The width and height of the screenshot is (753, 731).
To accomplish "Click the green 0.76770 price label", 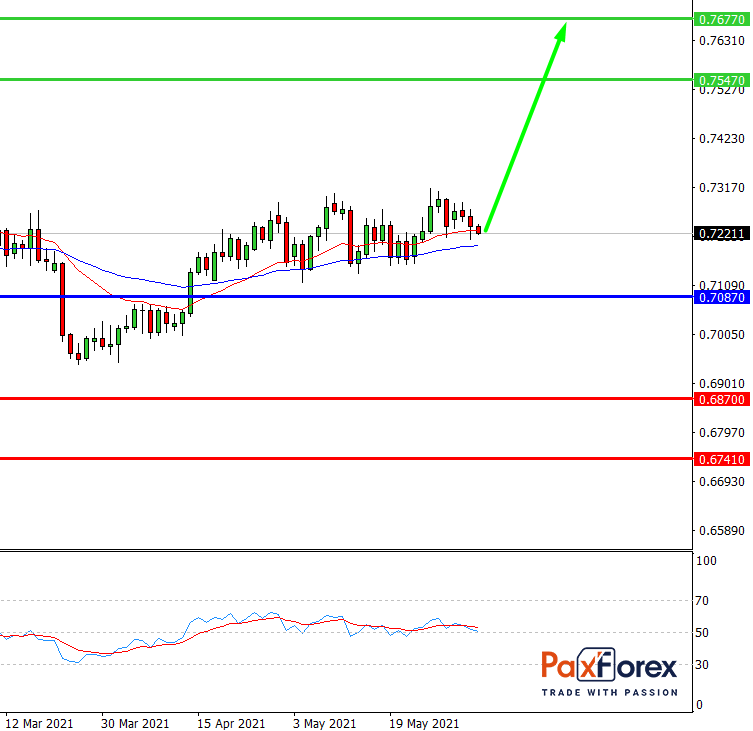I will 722,19.
